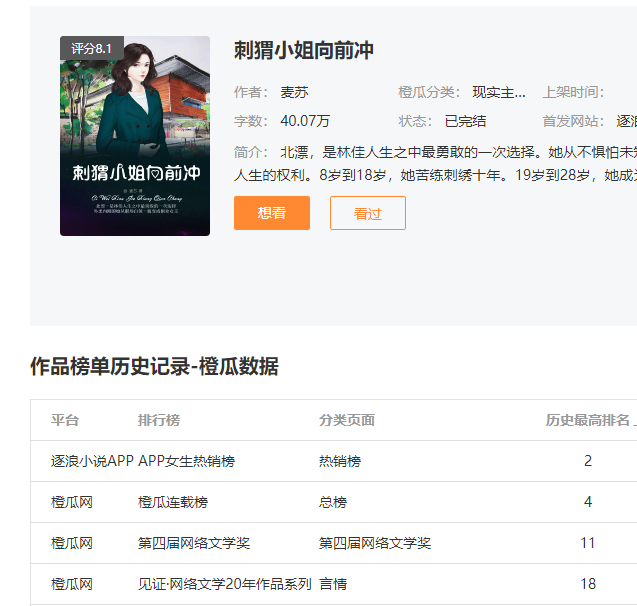
Task: Click the 排行榜 column header
Action: [159, 420]
